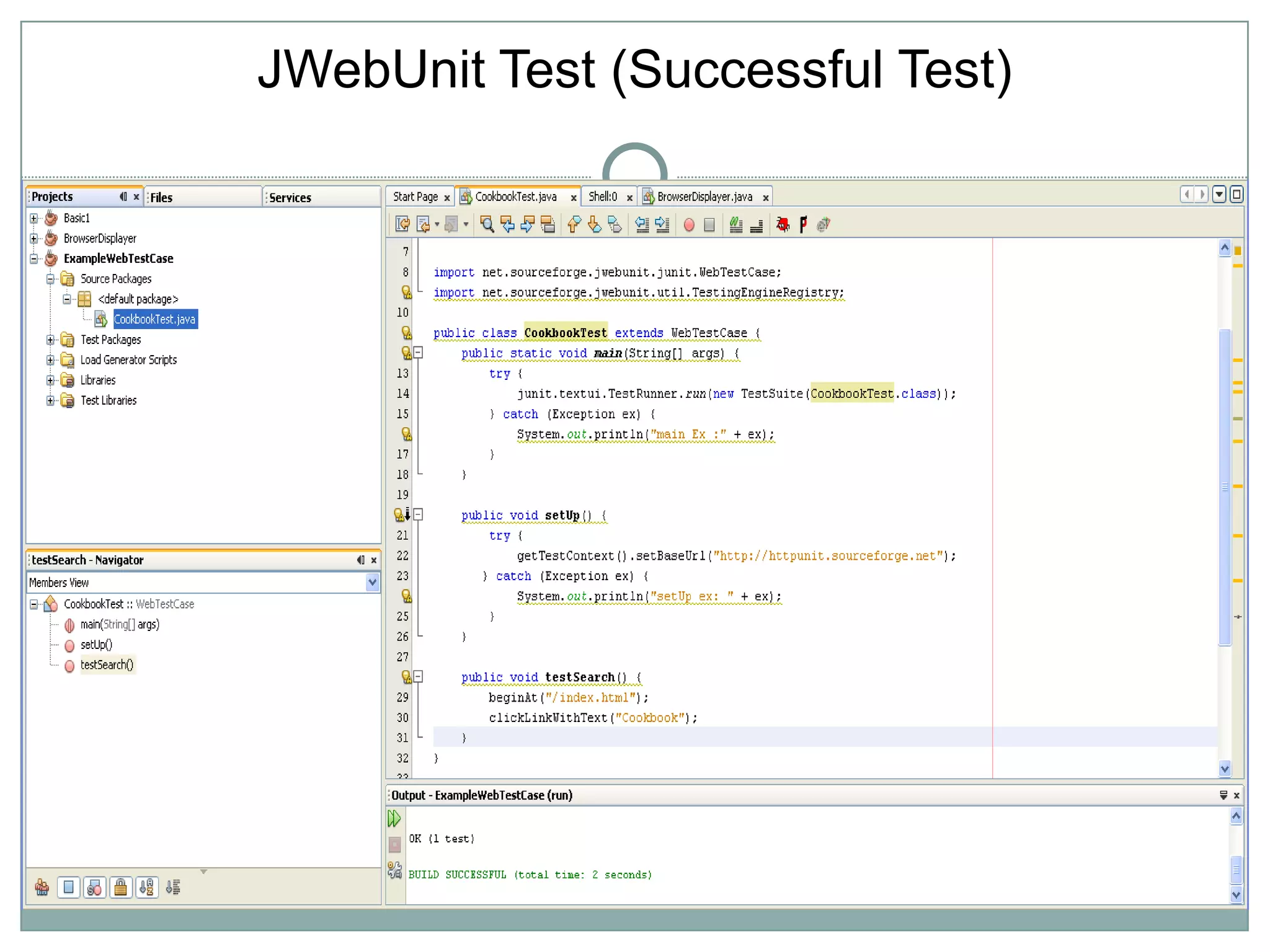Click the Toggle Bookmark icon
The width and height of the screenshot is (1270, 952).
coord(614,224)
